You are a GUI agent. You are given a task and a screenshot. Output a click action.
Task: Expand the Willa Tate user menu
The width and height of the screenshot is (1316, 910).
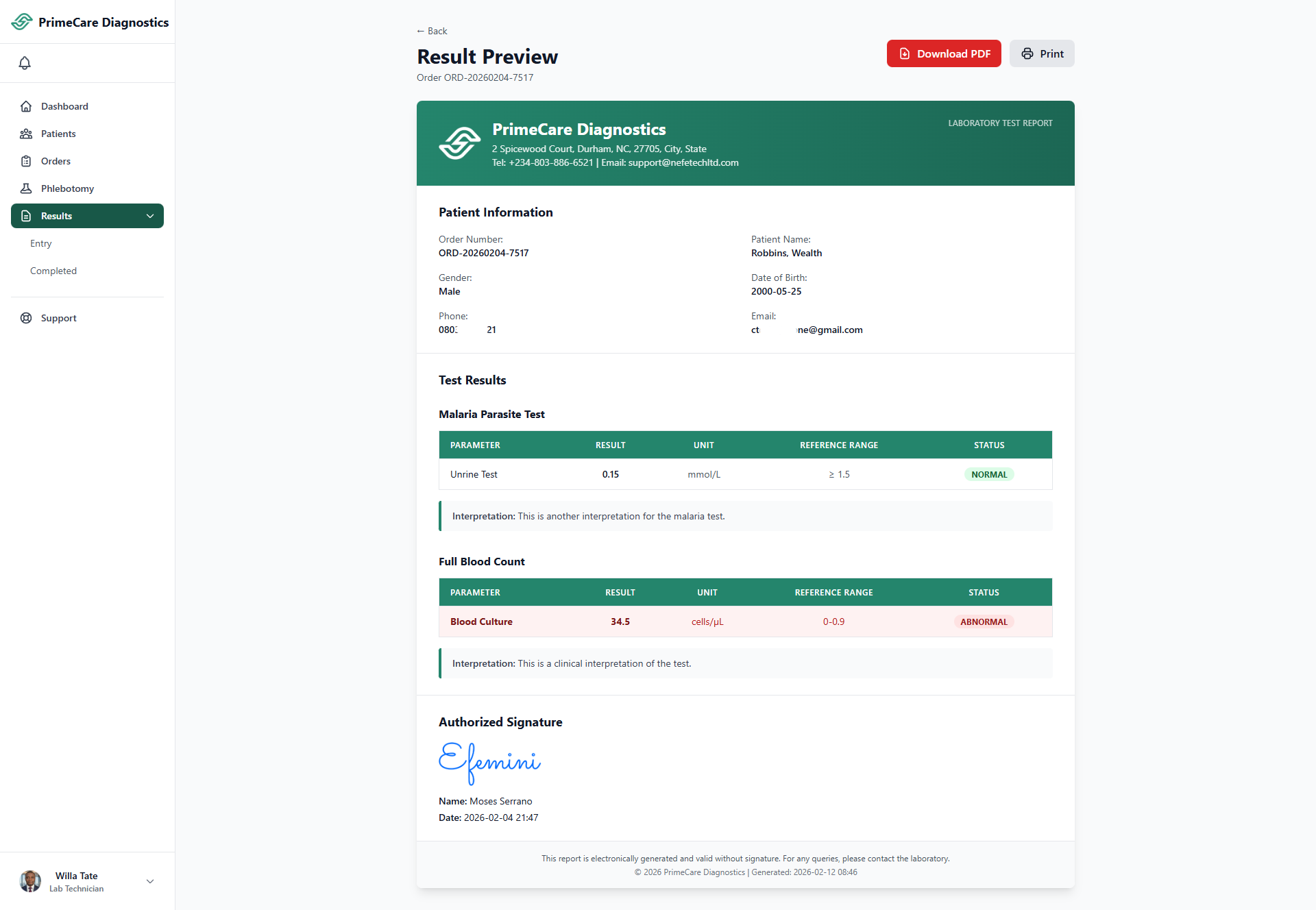coord(150,881)
